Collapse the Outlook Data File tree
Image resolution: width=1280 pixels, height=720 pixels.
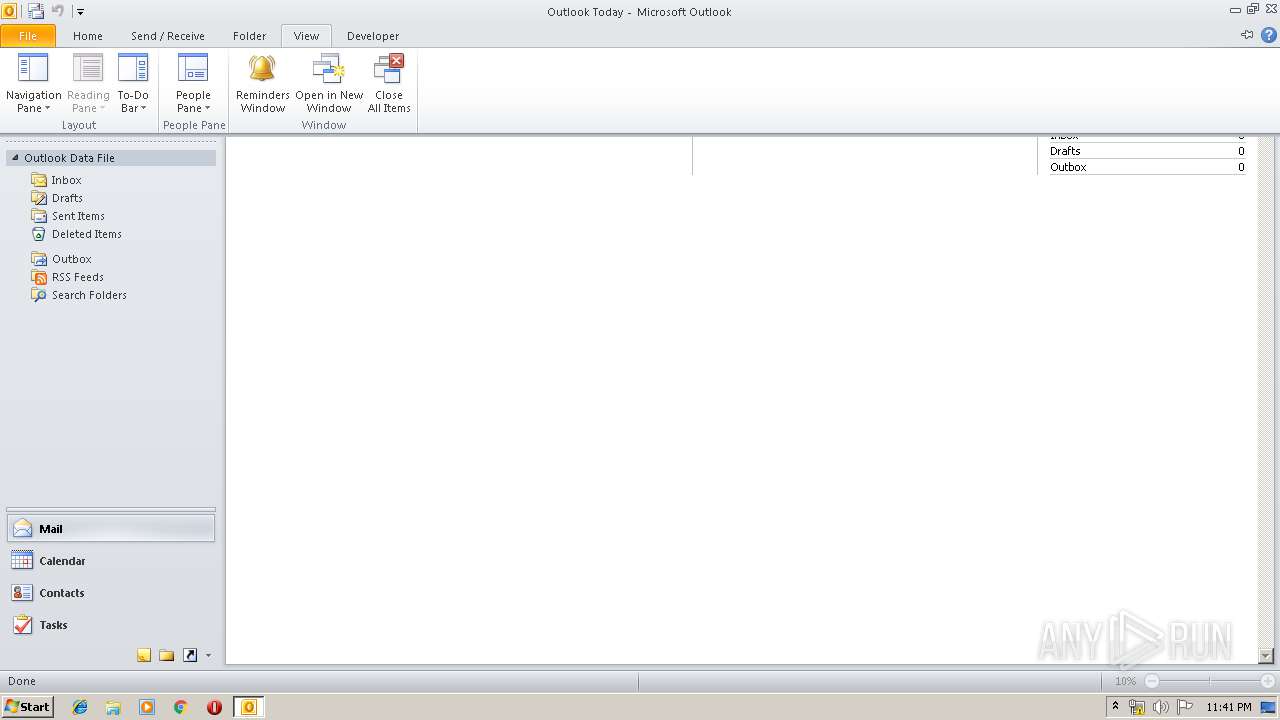click(x=15, y=158)
